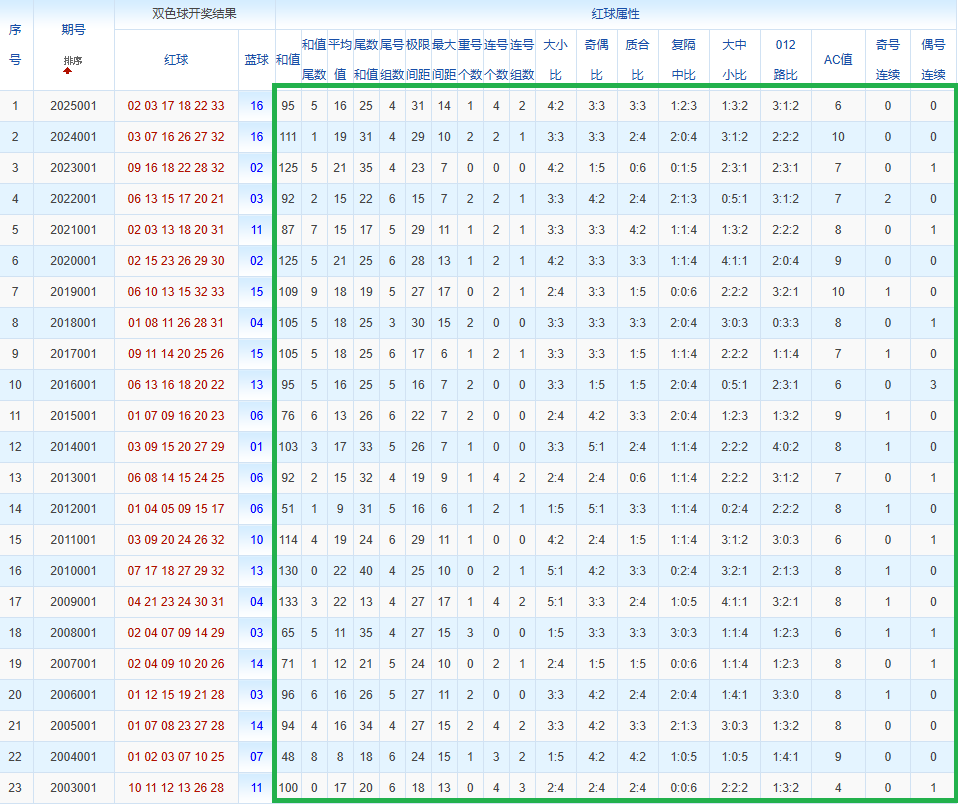Screen dimensions: 958x804
Task: Click the red sort arrow under 期号
Action: pyautogui.click(x=68, y=71)
